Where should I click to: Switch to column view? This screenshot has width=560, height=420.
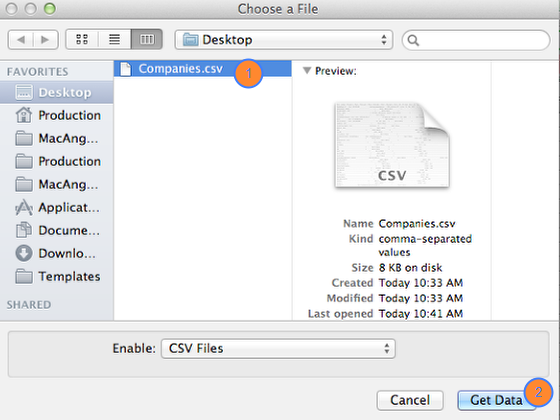tap(147, 39)
